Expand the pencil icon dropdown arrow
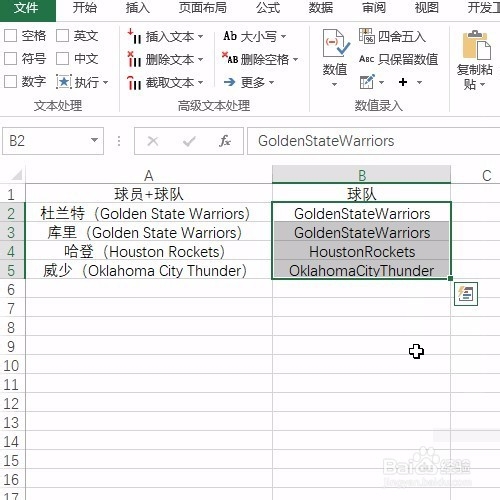This screenshot has height=500, width=500. pyautogui.click(x=381, y=82)
